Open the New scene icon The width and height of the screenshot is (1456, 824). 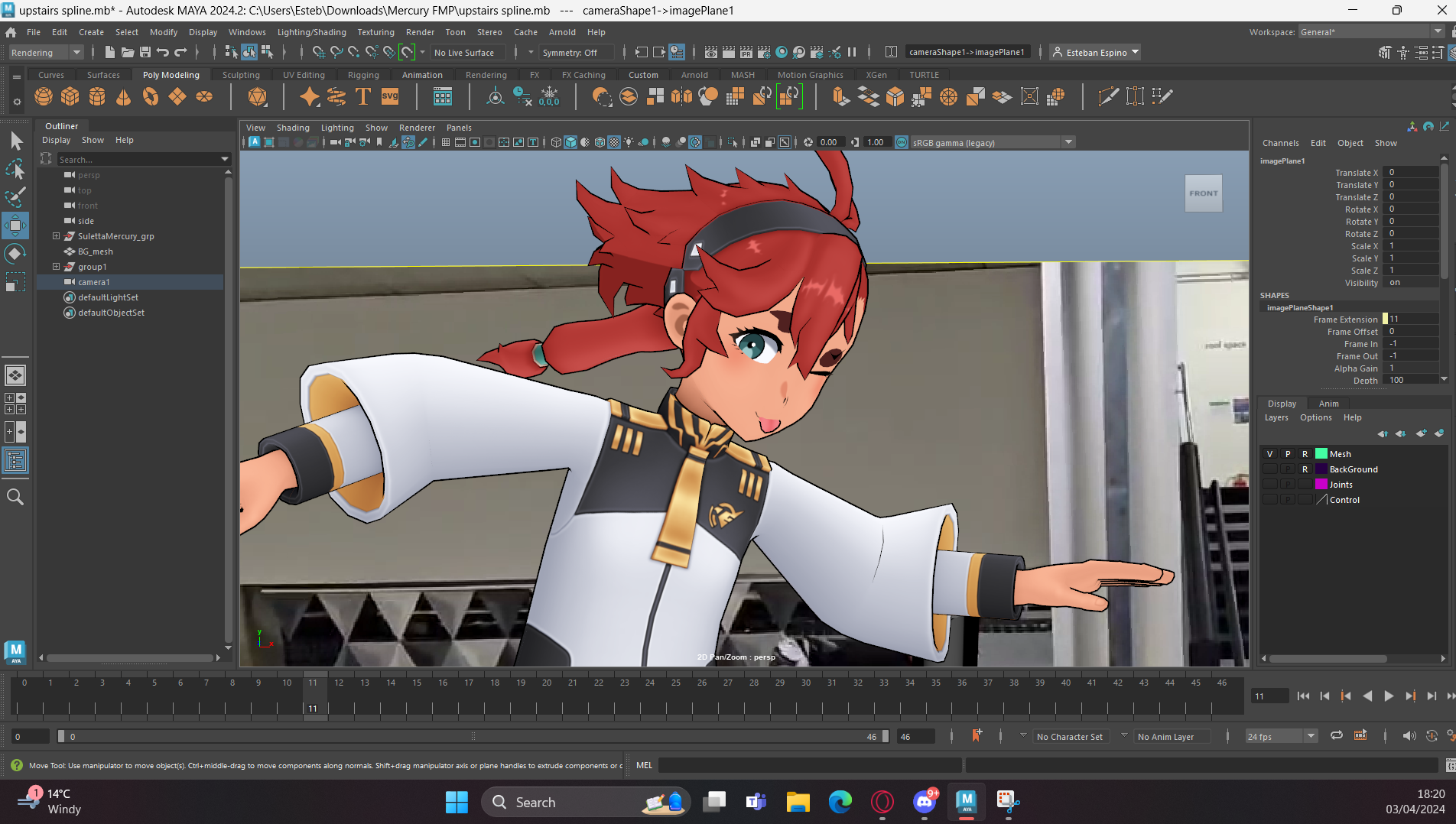(x=109, y=52)
